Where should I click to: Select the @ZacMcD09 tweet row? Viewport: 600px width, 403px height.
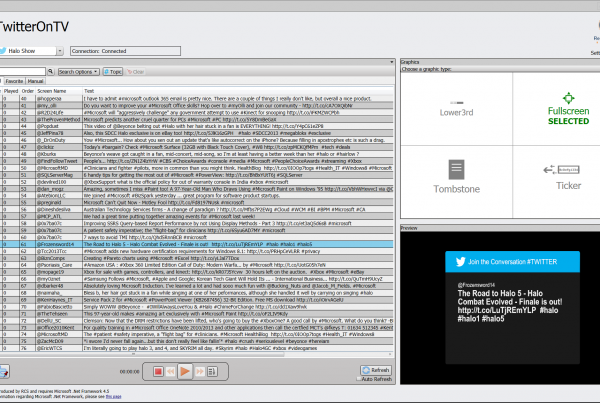[x=197, y=341]
